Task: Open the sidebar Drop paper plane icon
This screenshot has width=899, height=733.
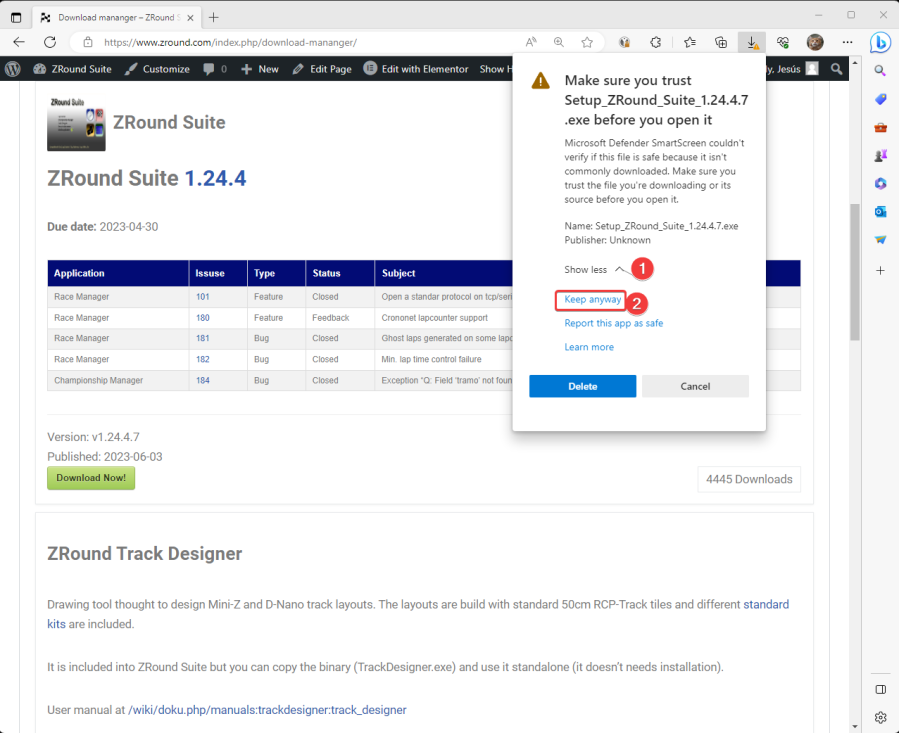Action: [880, 240]
